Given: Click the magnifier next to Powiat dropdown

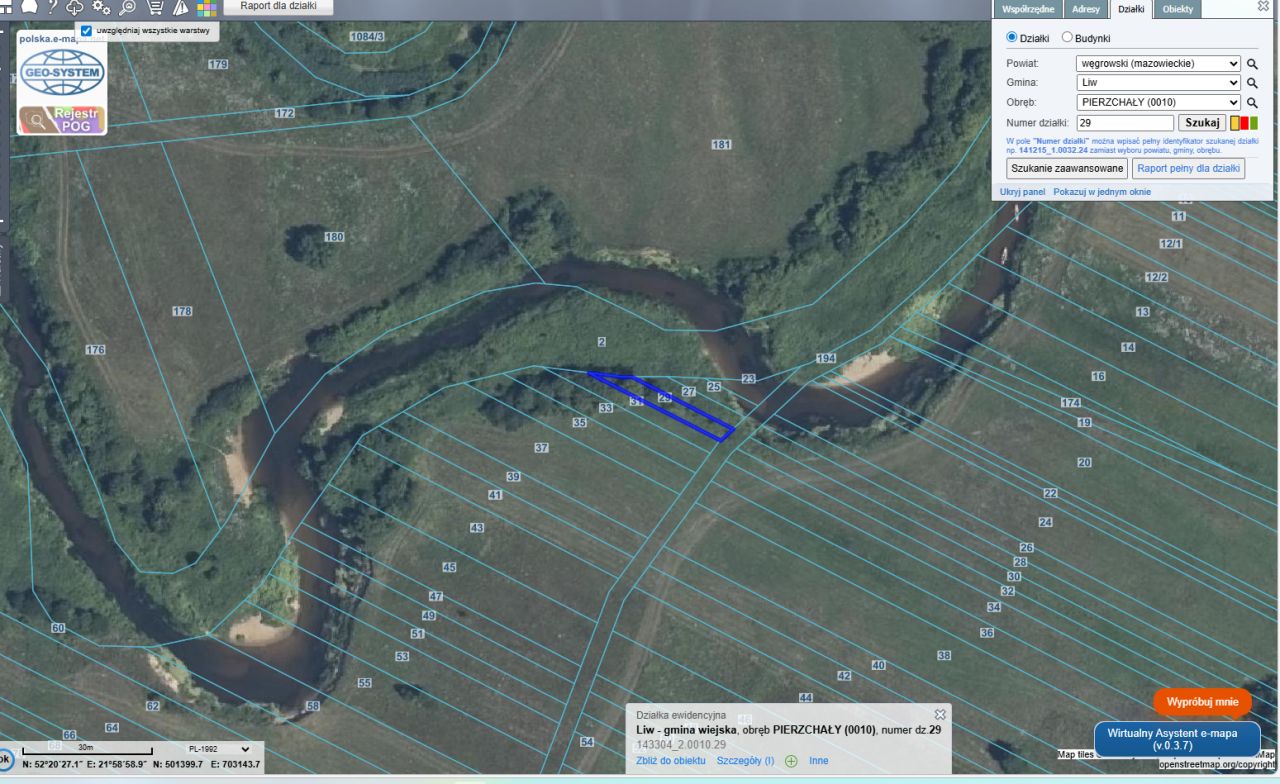Looking at the screenshot, I should pyautogui.click(x=1251, y=63).
